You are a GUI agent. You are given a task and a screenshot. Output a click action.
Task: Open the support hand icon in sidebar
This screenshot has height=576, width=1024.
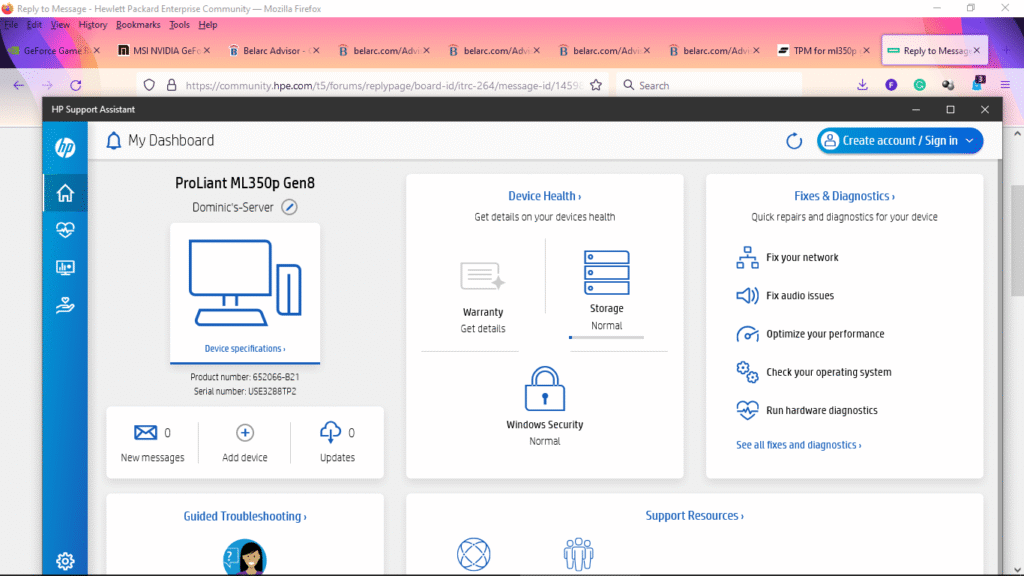65,305
